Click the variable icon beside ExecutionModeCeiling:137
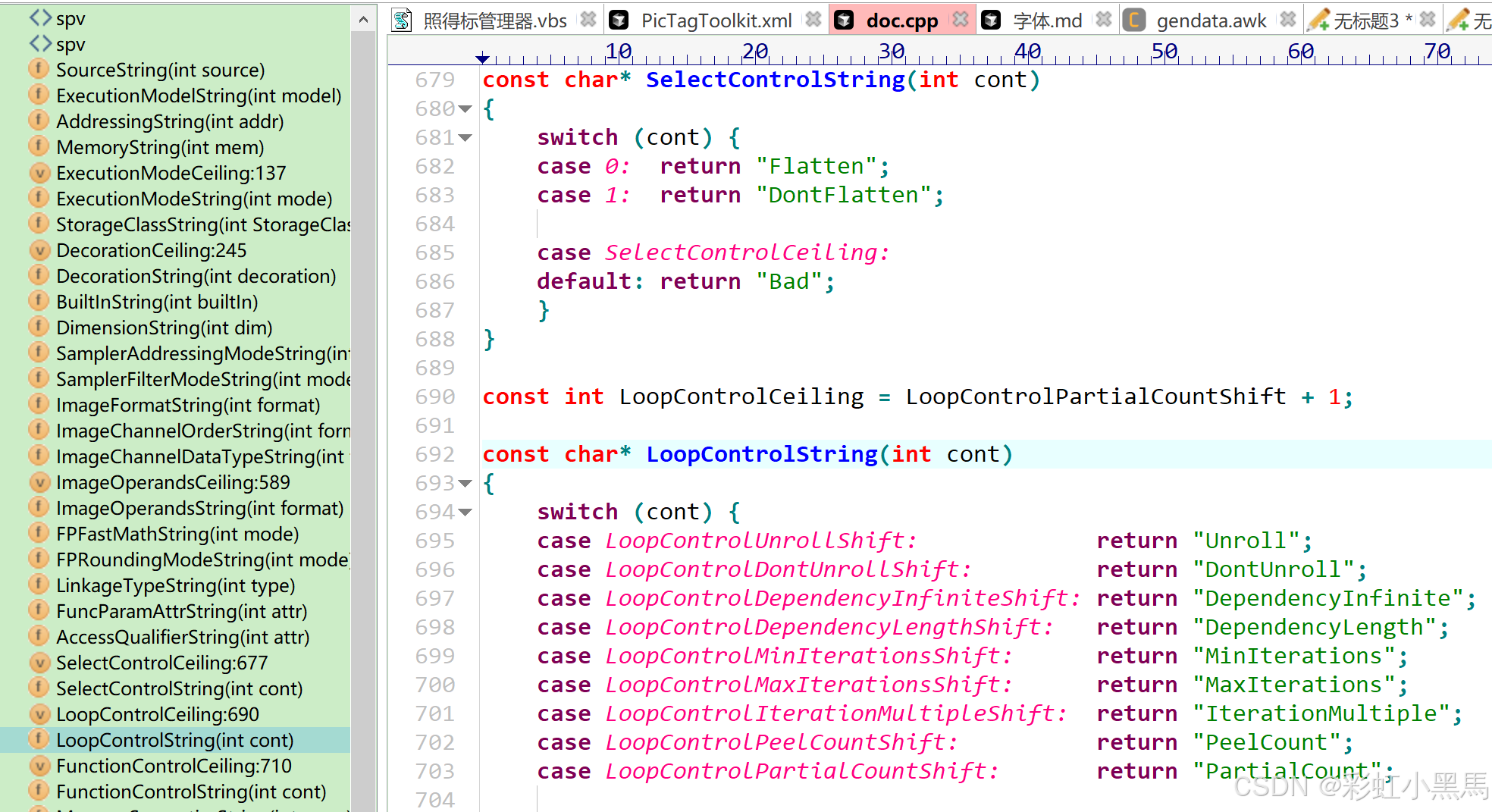The image size is (1492, 812). [x=39, y=173]
